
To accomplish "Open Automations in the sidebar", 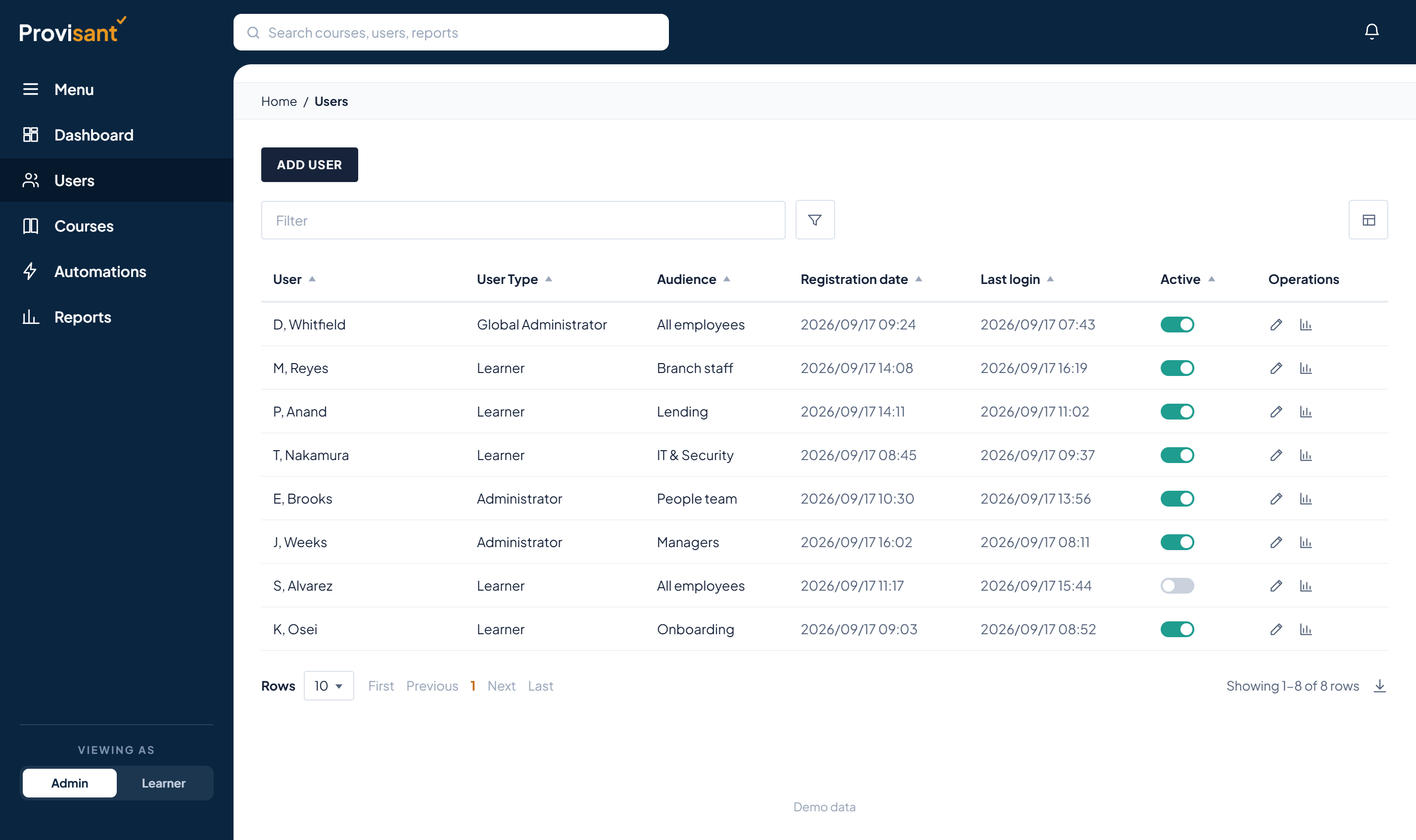I will click(x=117, y=272).
